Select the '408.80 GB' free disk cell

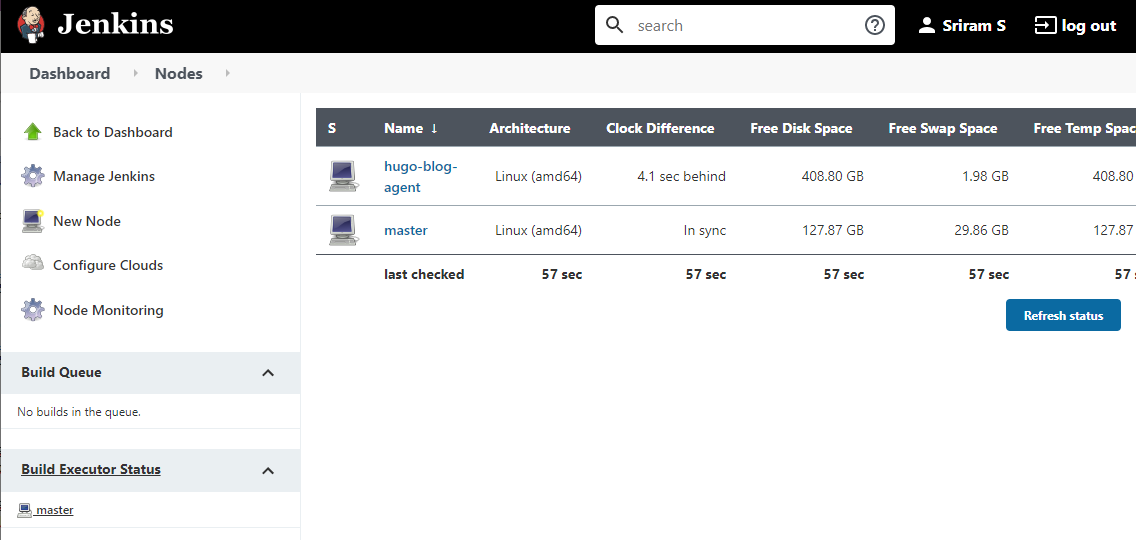(832, 176)
